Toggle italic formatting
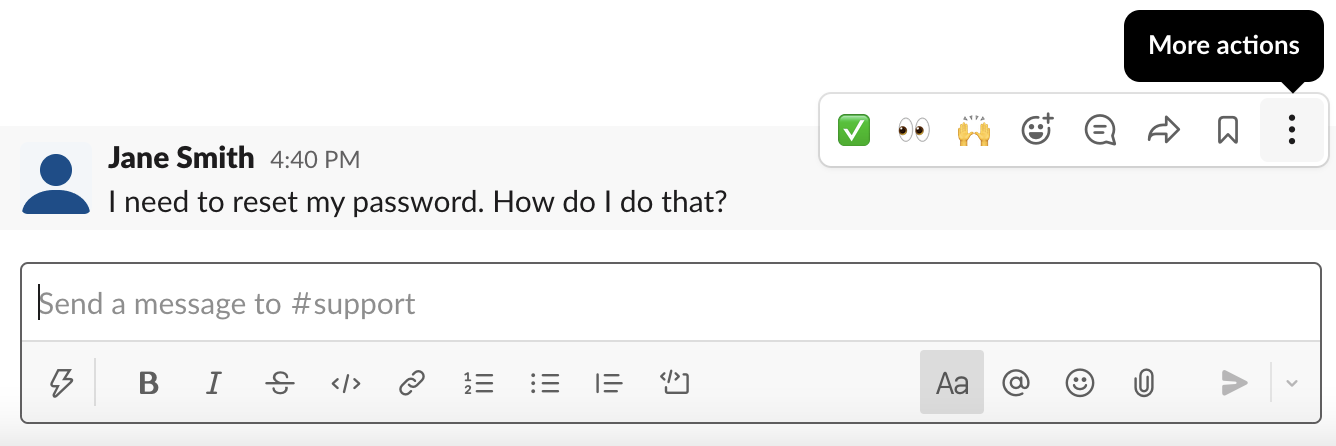 (213, 382)
